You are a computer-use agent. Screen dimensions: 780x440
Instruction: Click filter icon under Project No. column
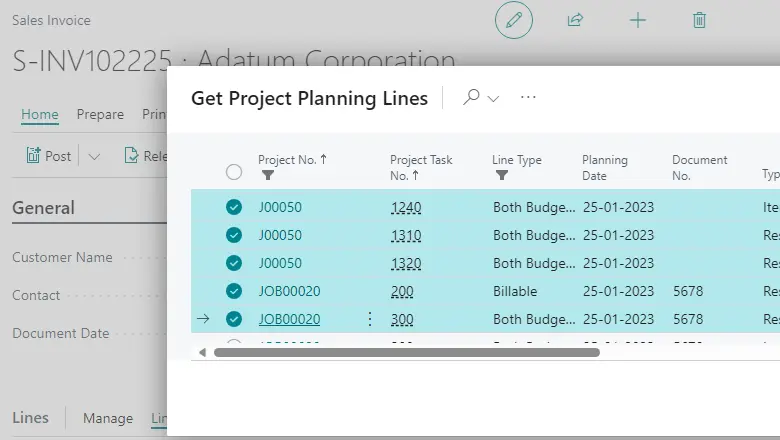pos(267,176)
